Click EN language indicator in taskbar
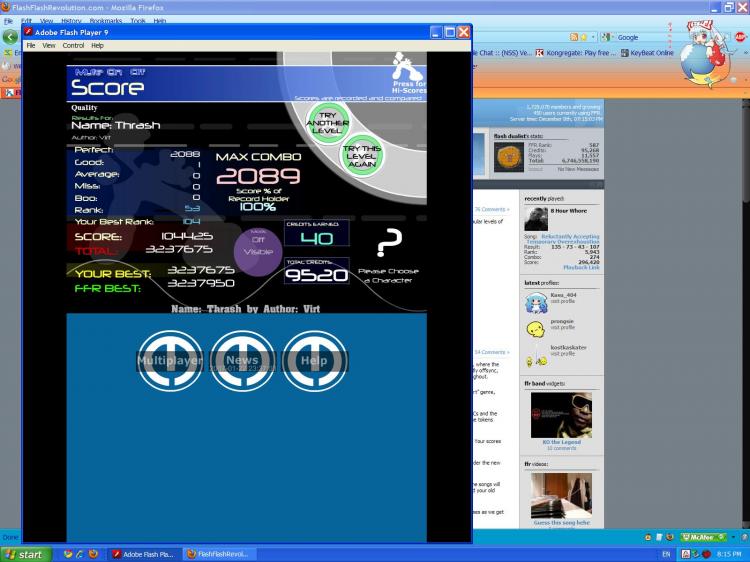 (x=666, y=554)
